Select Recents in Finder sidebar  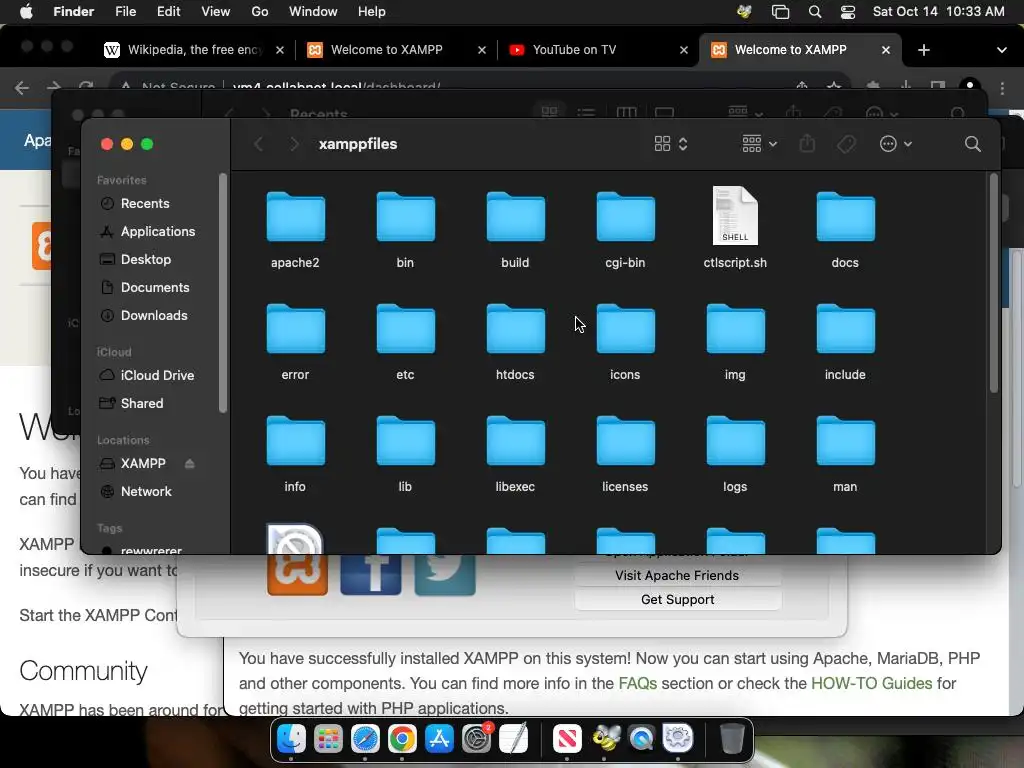point(145,204)
